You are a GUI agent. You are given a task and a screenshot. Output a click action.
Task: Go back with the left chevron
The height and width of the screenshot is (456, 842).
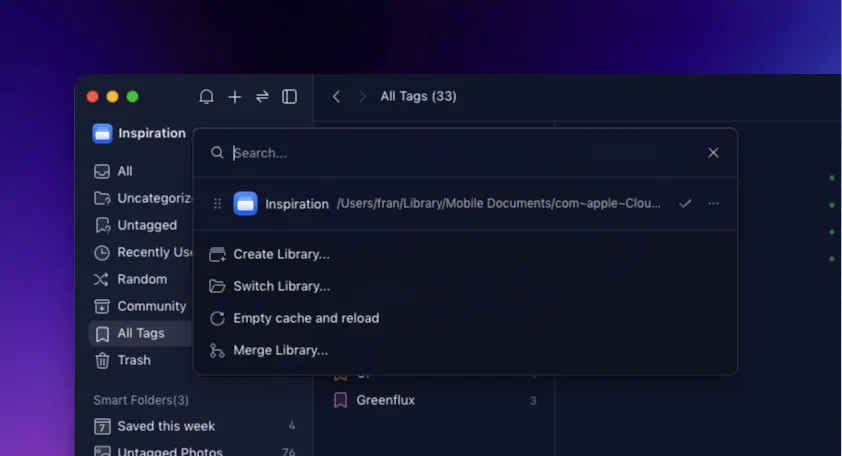336,97
